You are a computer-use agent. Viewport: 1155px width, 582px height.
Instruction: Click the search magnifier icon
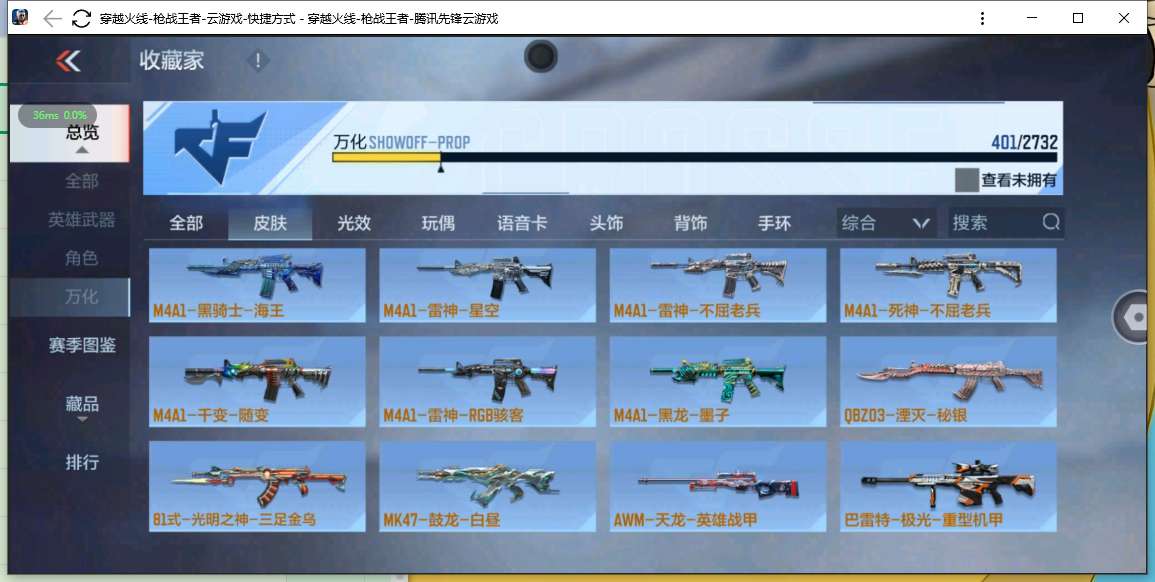pyautogui.click(x=1051, y=222)
